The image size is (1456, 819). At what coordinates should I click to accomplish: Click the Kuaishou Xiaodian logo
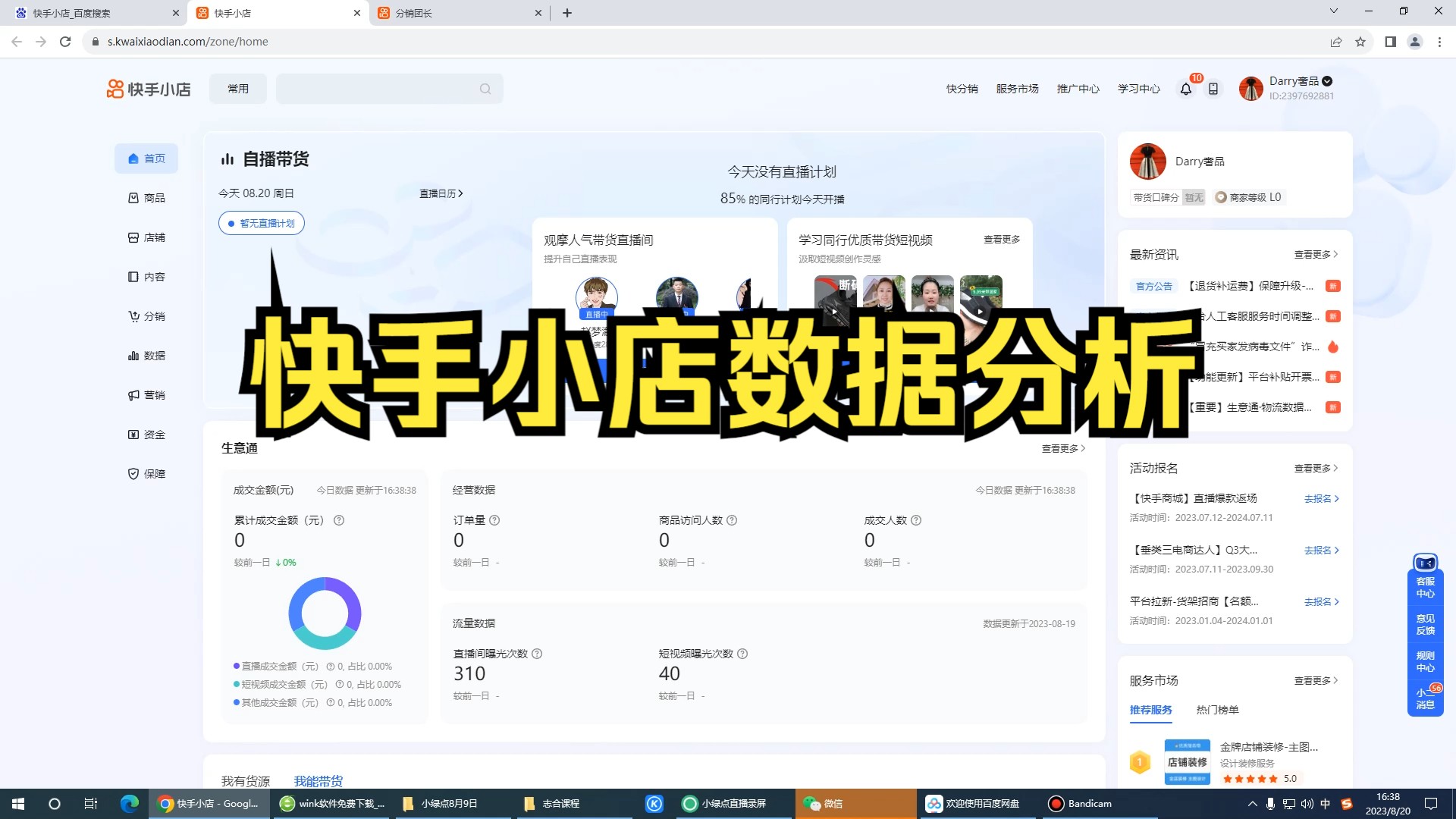click(149, 89)
